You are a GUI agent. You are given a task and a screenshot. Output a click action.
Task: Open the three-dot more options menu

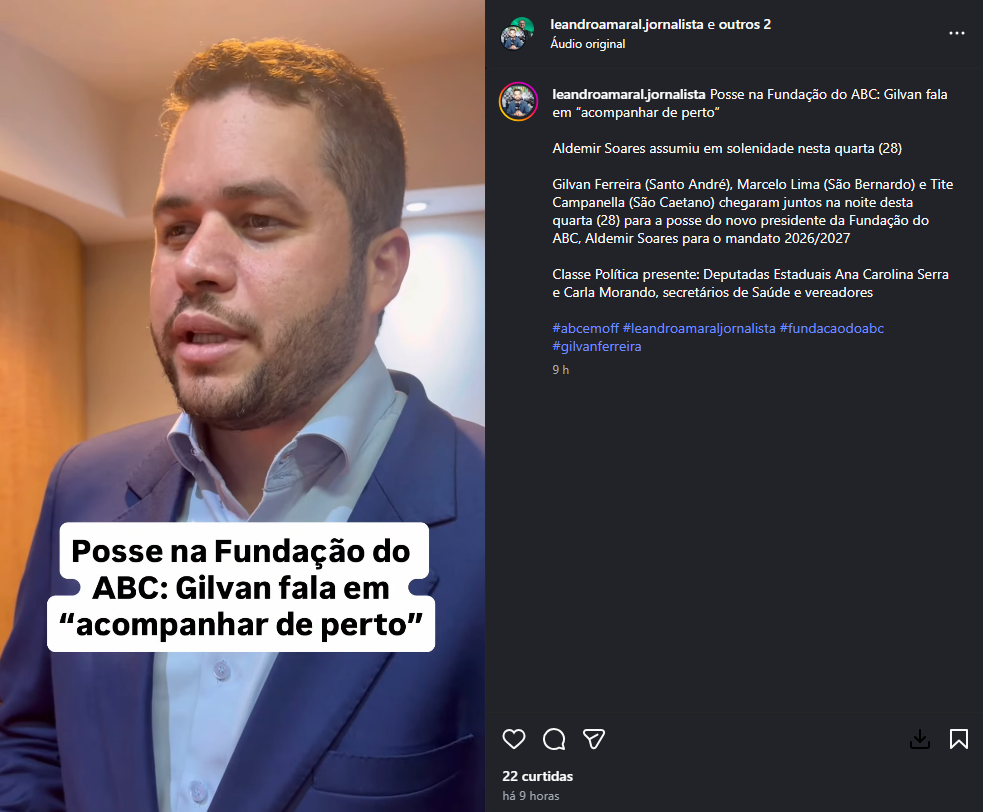pyautogui.click(x=957, y=33)
